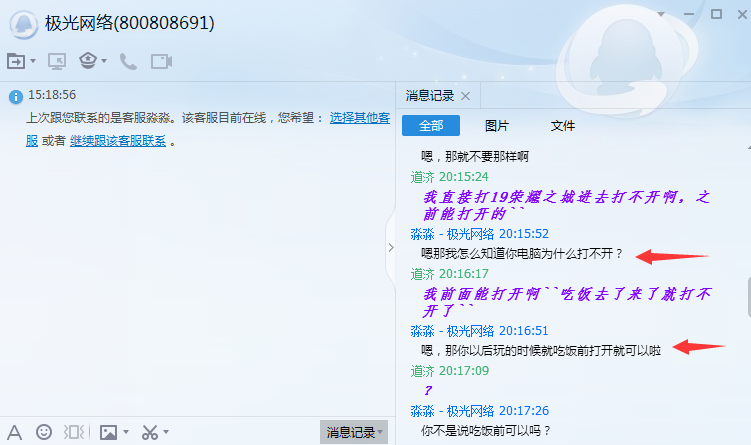Click the 选择其他客服 link

pyautogui.click(x=359, y=118)
